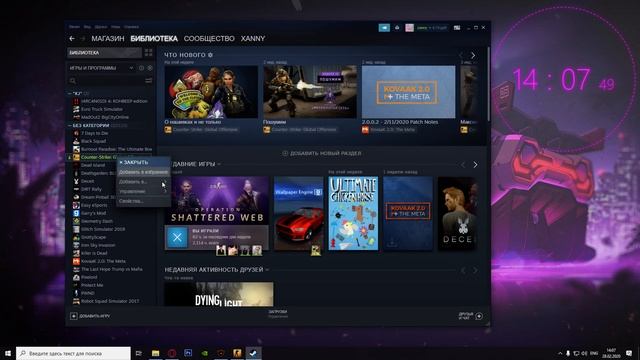640x360 pixels.
Task: Open notifications icon in title bar
Action: pos(397,27)
